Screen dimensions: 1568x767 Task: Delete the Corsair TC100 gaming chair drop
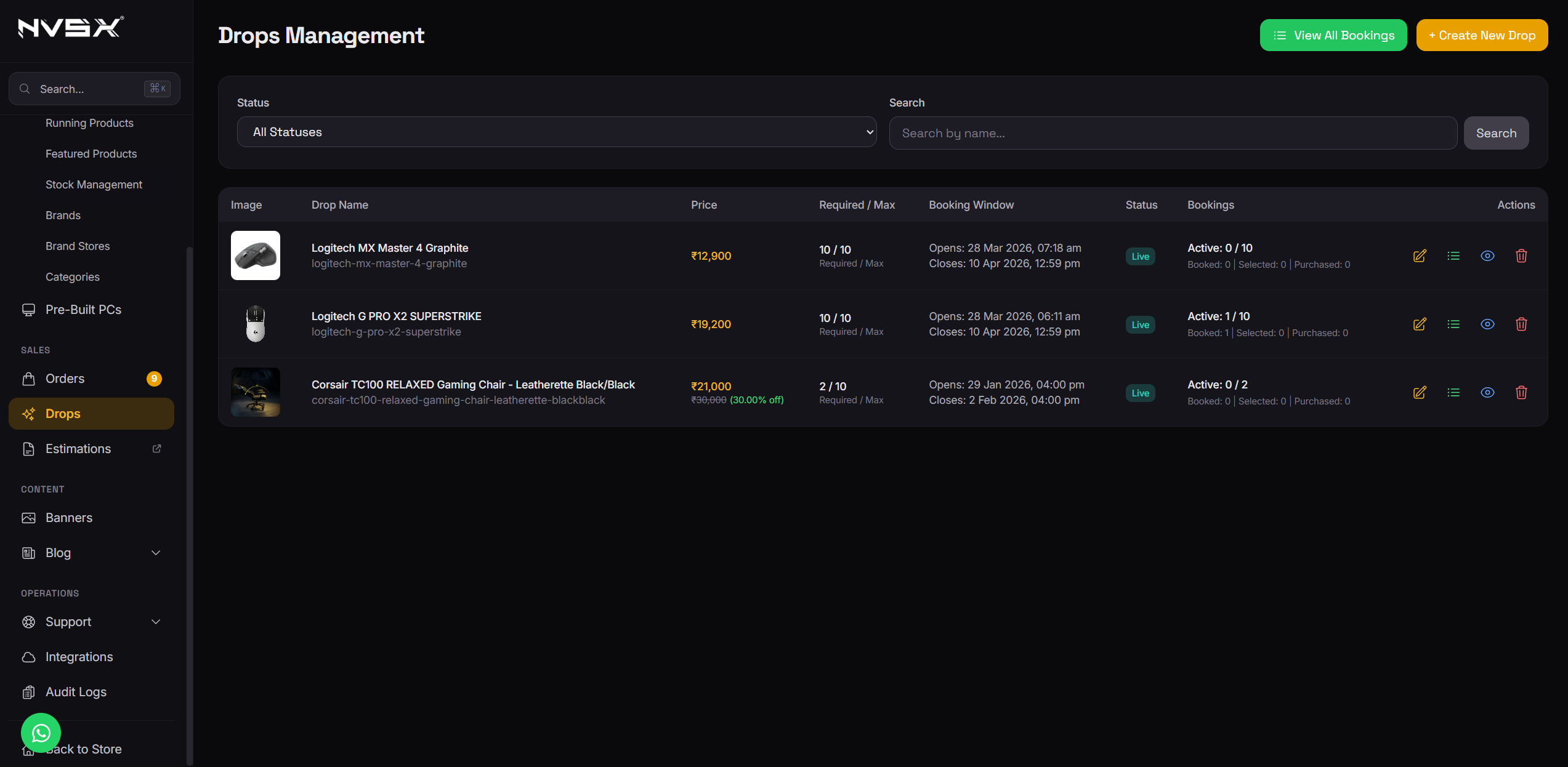1522,392
